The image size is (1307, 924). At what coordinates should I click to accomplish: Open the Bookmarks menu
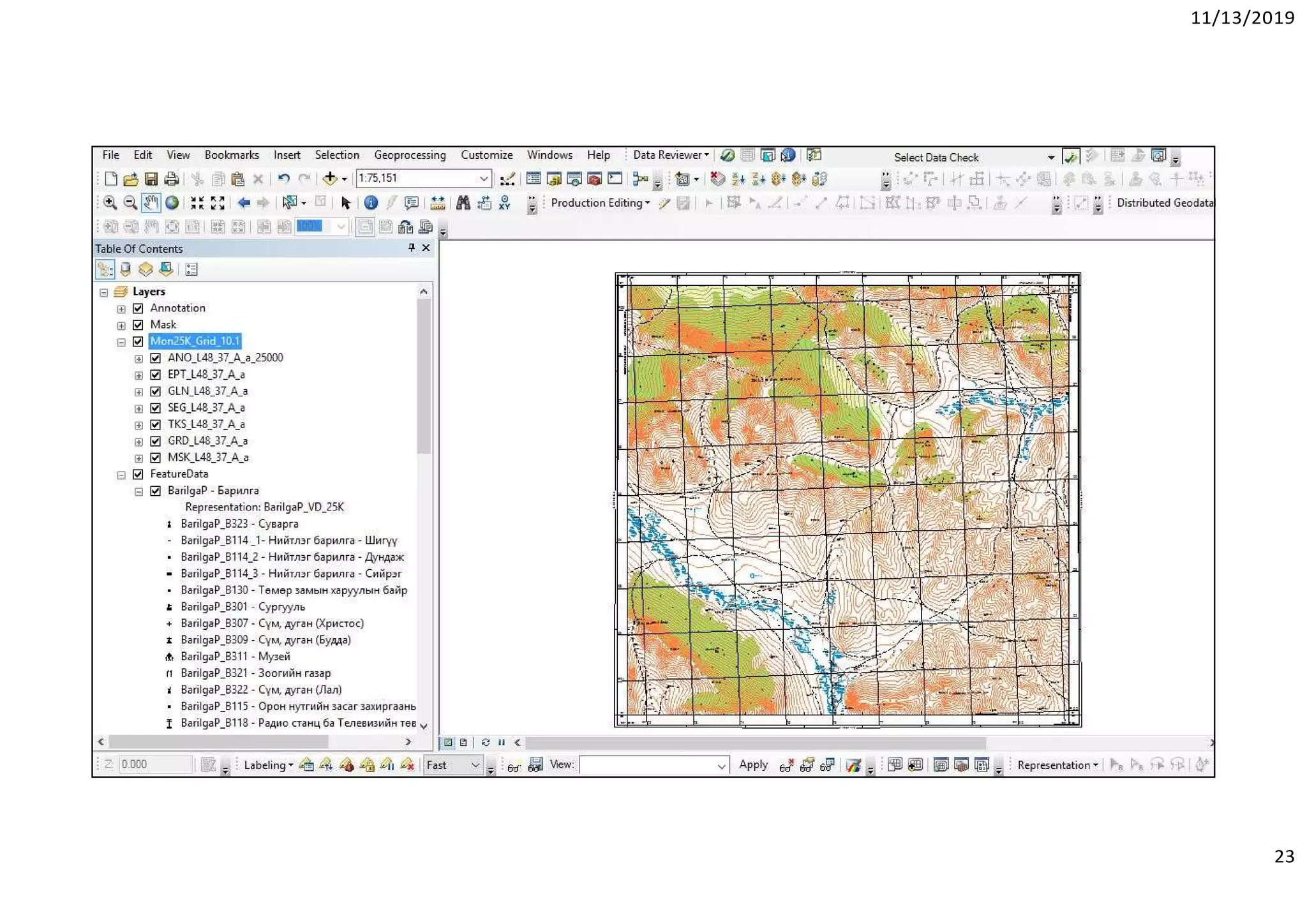232,155
